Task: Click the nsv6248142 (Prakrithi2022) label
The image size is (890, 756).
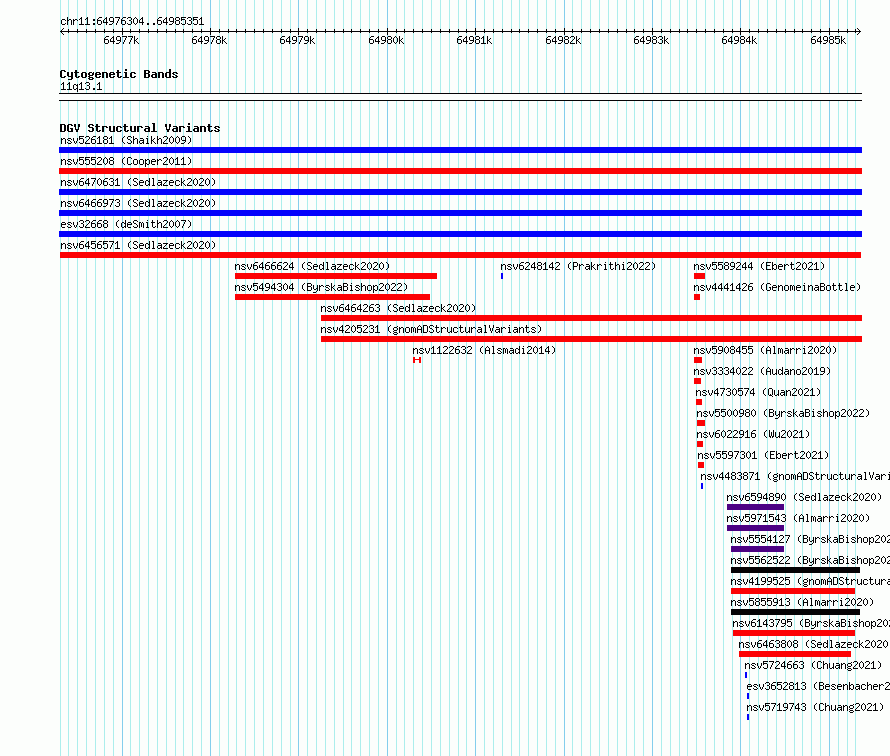Action: pos(578,266)
